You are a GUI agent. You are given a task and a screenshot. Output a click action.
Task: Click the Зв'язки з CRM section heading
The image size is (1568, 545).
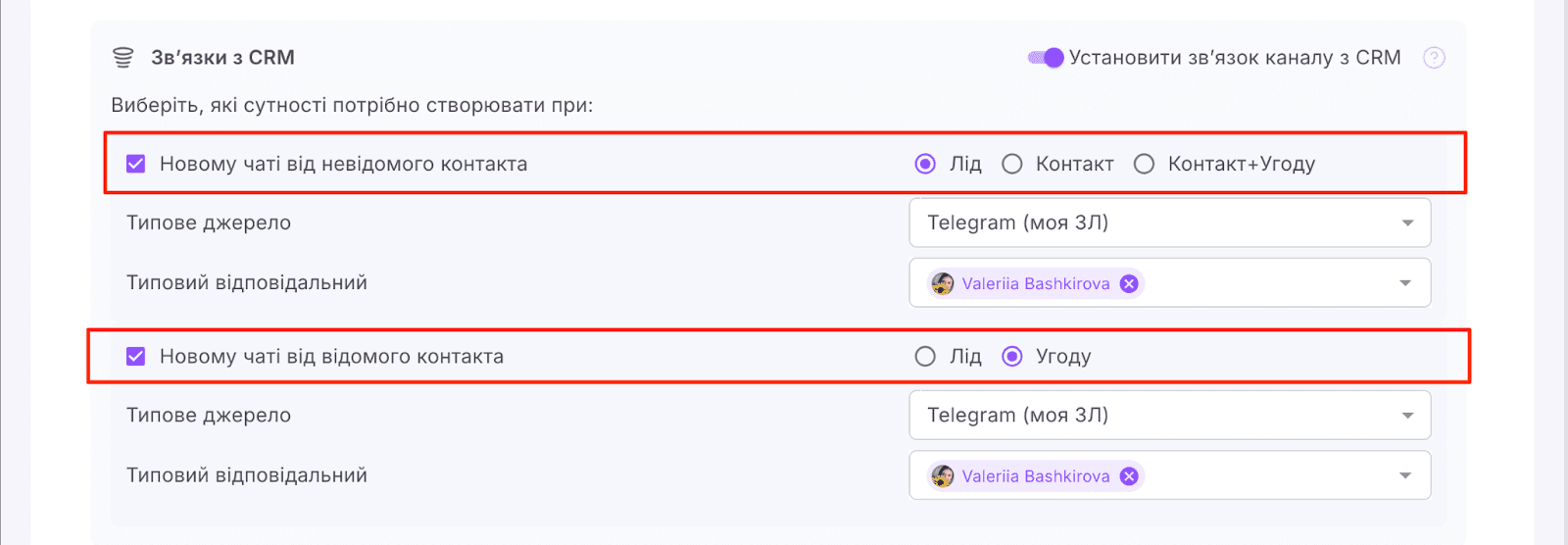click(x=222, y=58)
